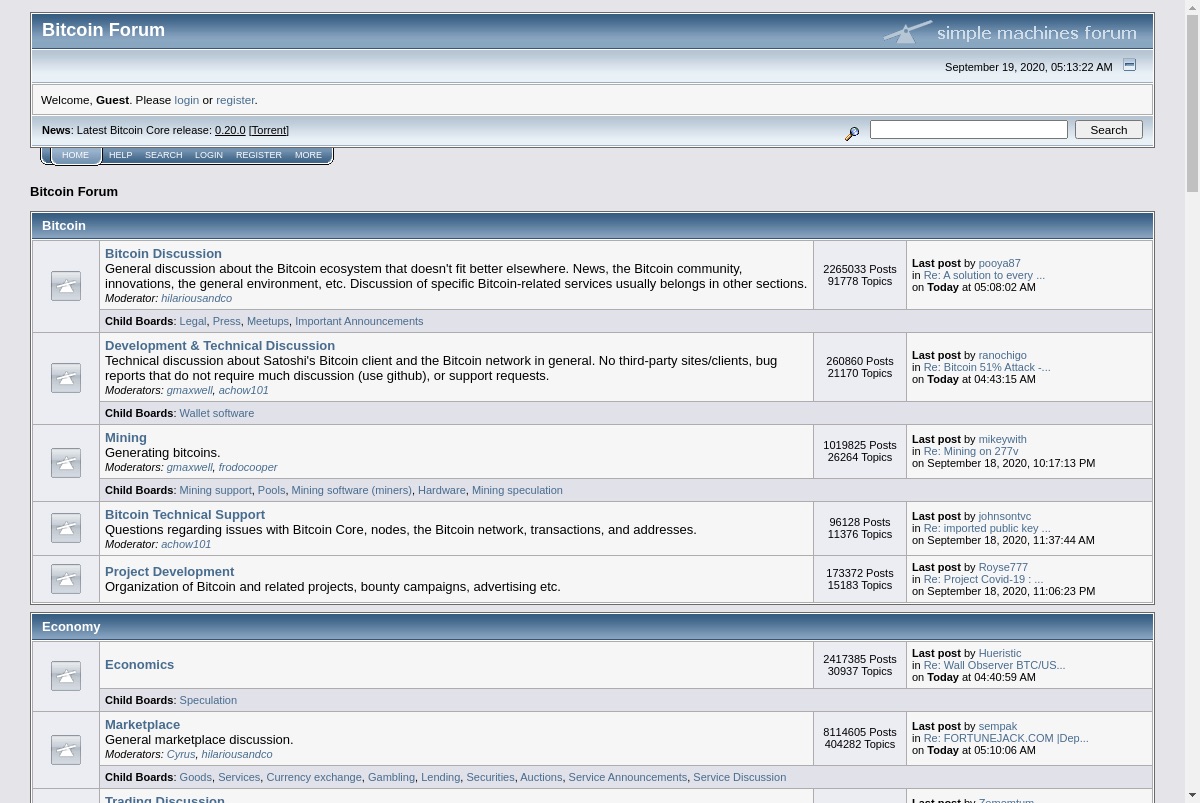Screen dimensions: 1200x803
Task: Click the Simple Machines Forum logo
Action: pyautogui.click(x=1010, y=32)
